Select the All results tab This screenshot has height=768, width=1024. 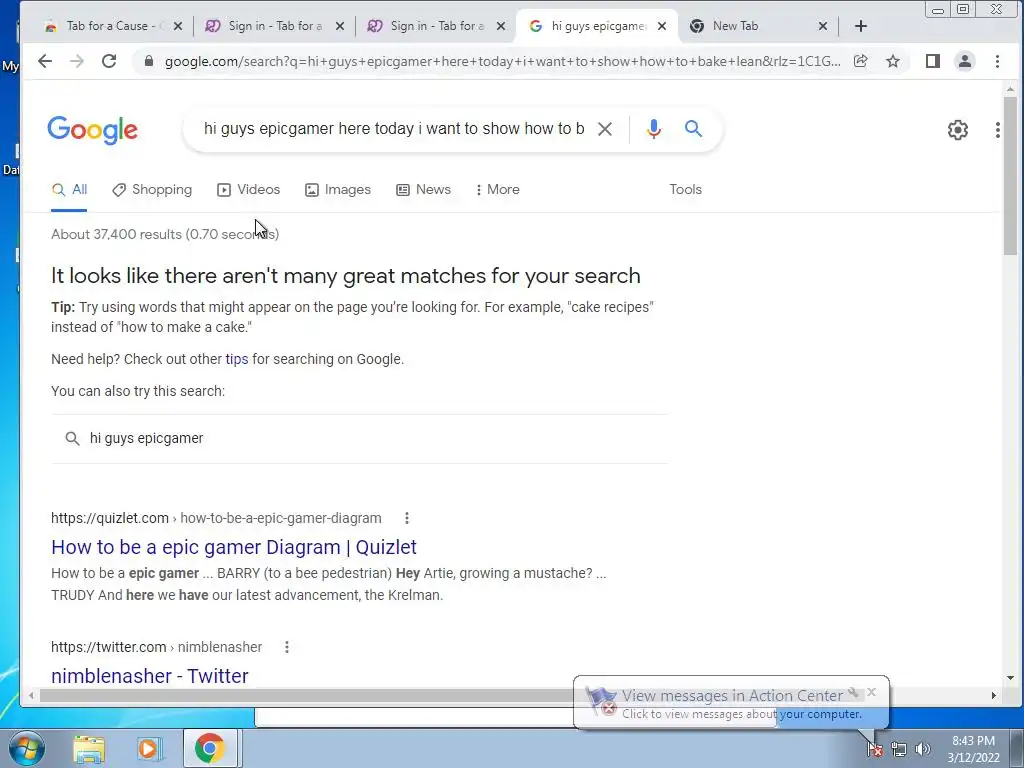pyautogui.click(x=69, y=190)
